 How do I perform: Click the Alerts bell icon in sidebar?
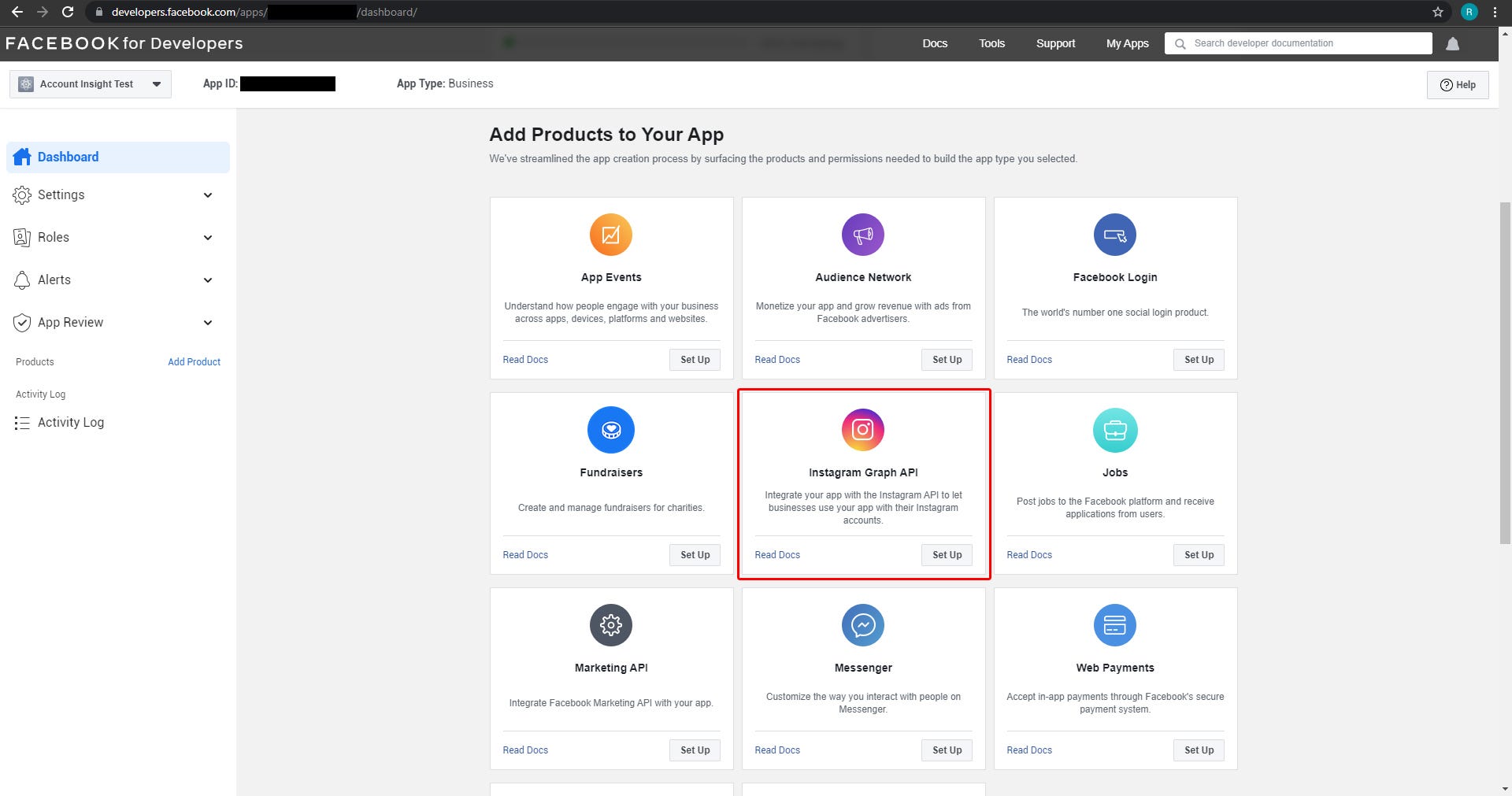pyautogui.click(x=22, y=280)
